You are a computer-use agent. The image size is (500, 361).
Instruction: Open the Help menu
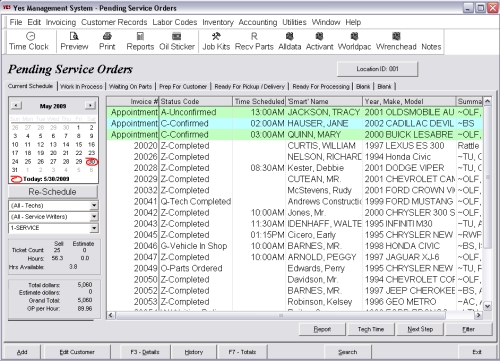[x=353, y=22]
